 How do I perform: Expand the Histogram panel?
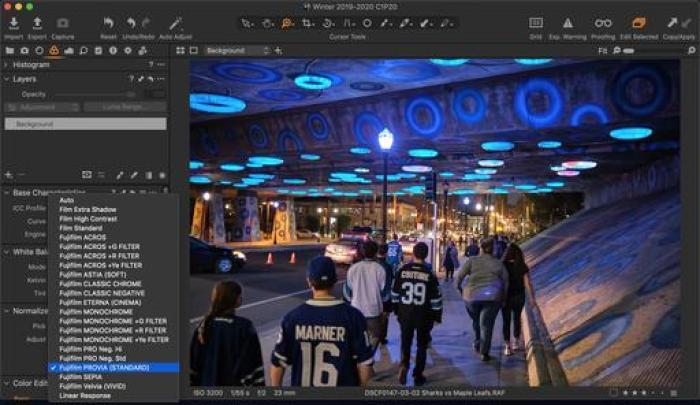[x=6, y=65]
